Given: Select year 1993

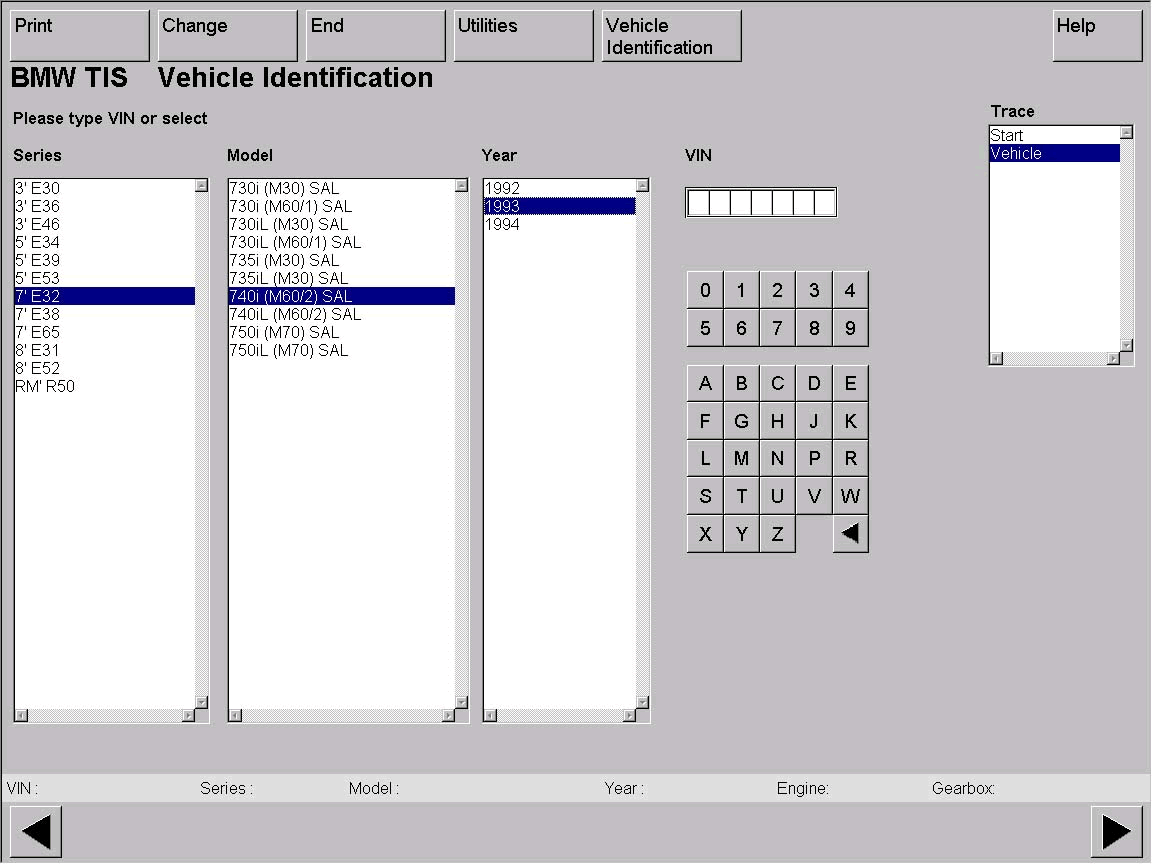Looking at the screenshot, I should click(x=559, y=206).
